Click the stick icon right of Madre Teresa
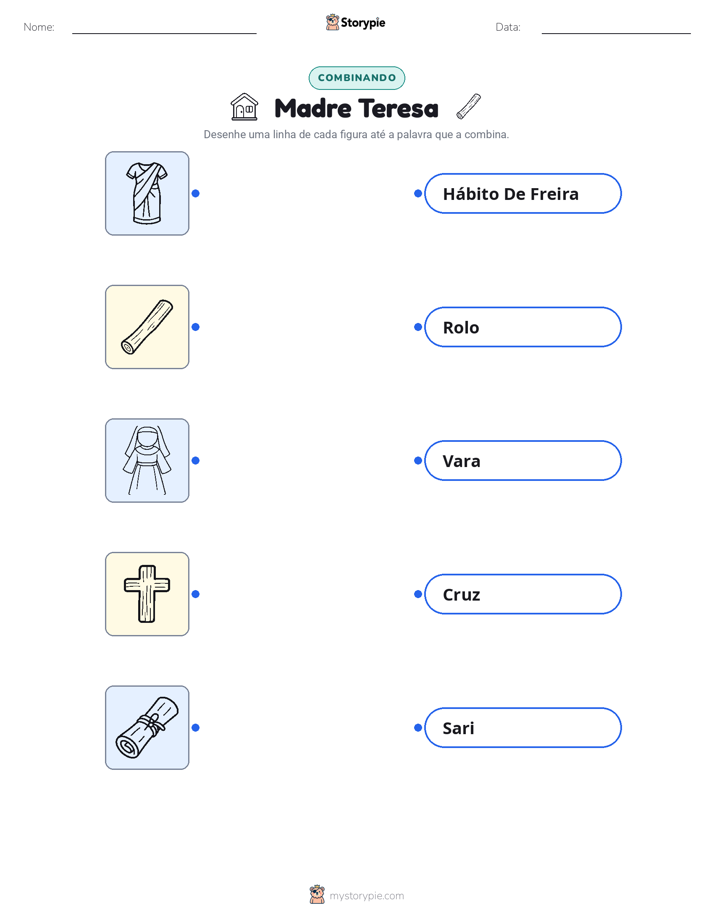 pos(469,107)
